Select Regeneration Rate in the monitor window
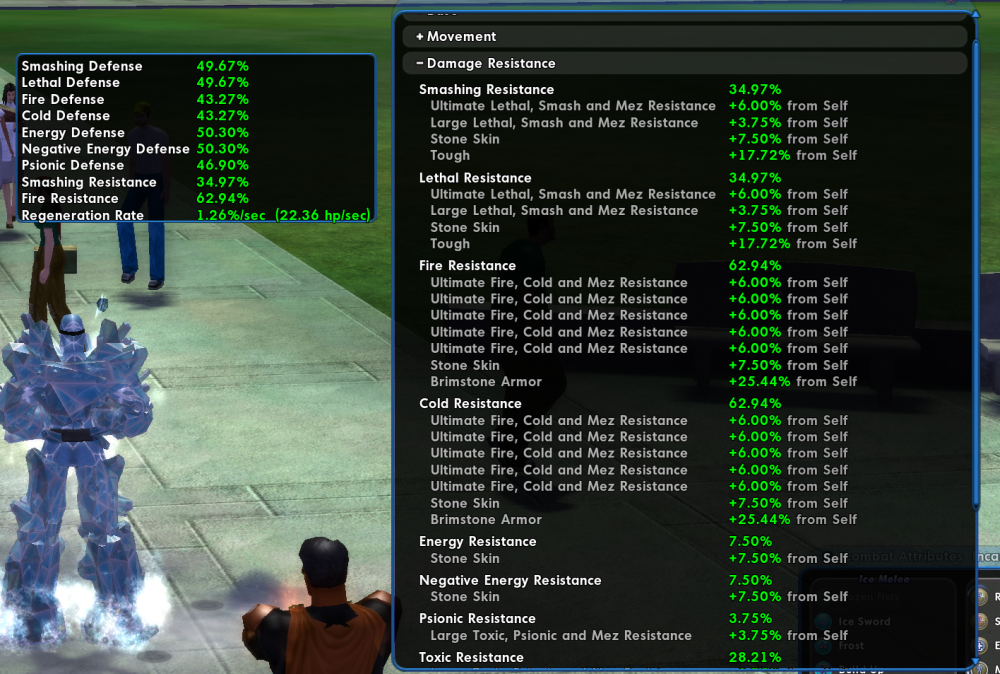The image size is (1000, 674). coord(83,215)
